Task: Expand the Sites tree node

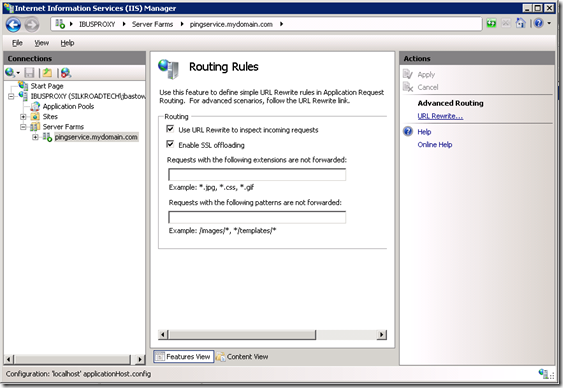Action: click(x=23, y=117)
